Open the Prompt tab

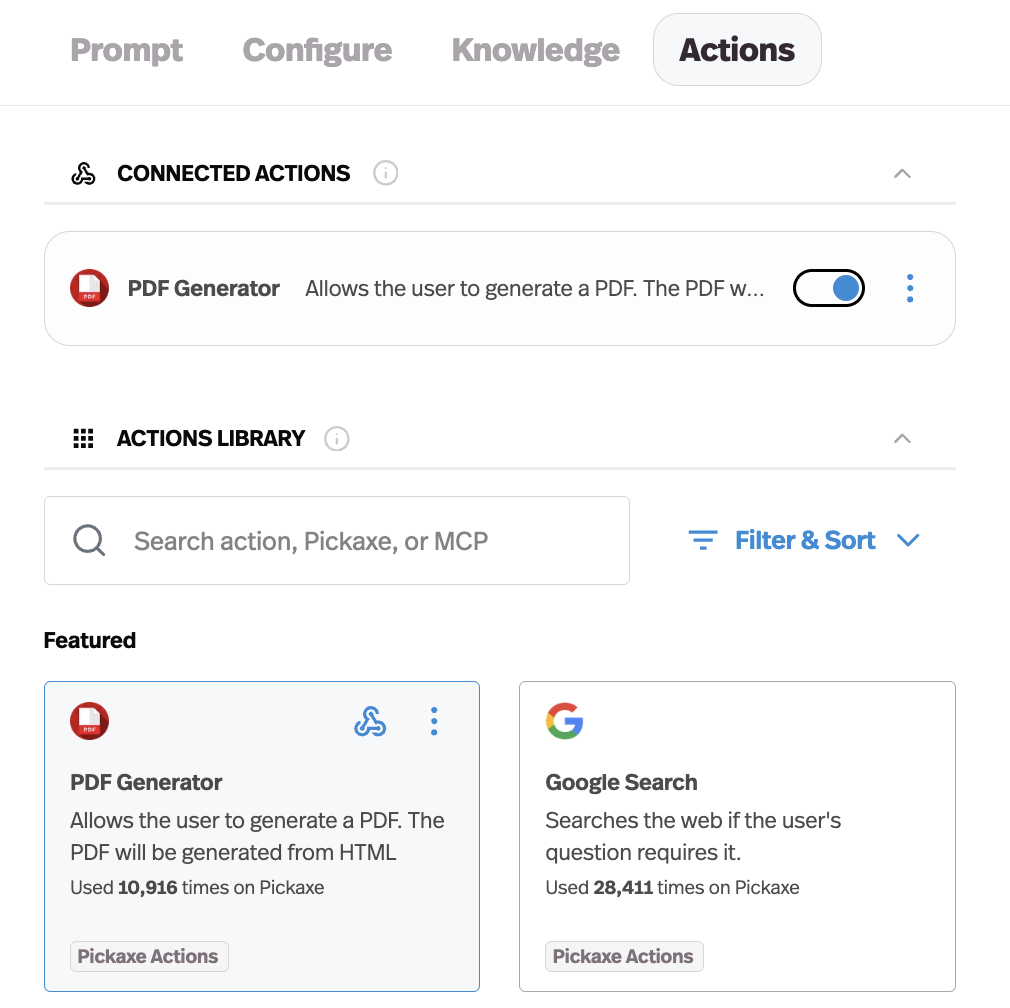(126, 49)
